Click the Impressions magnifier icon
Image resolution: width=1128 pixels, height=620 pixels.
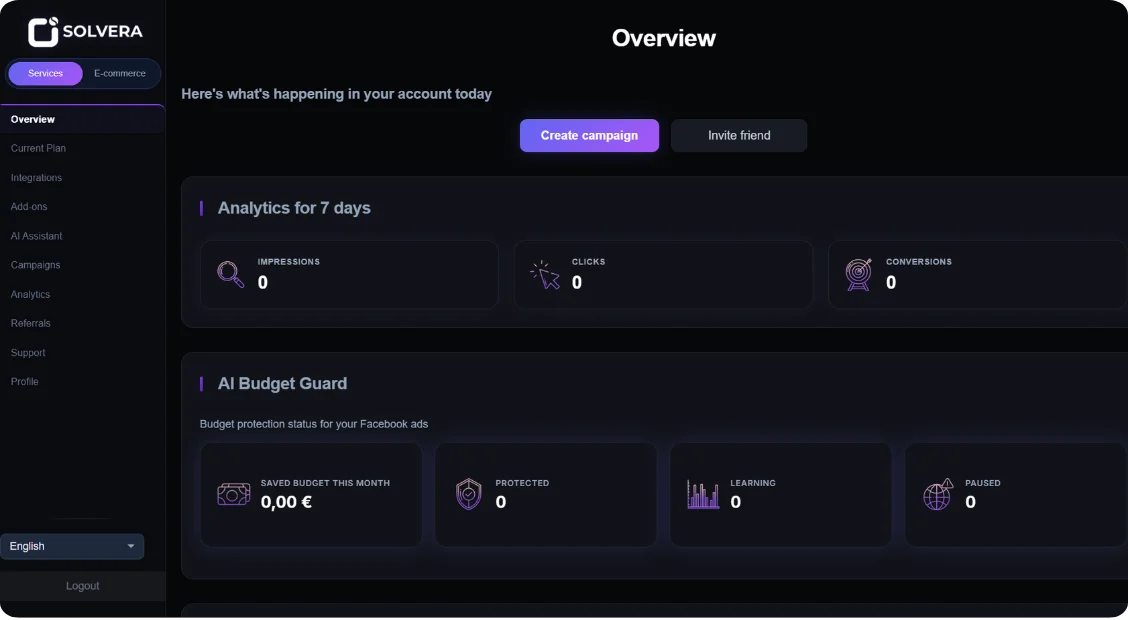click(x=231, y=274)
